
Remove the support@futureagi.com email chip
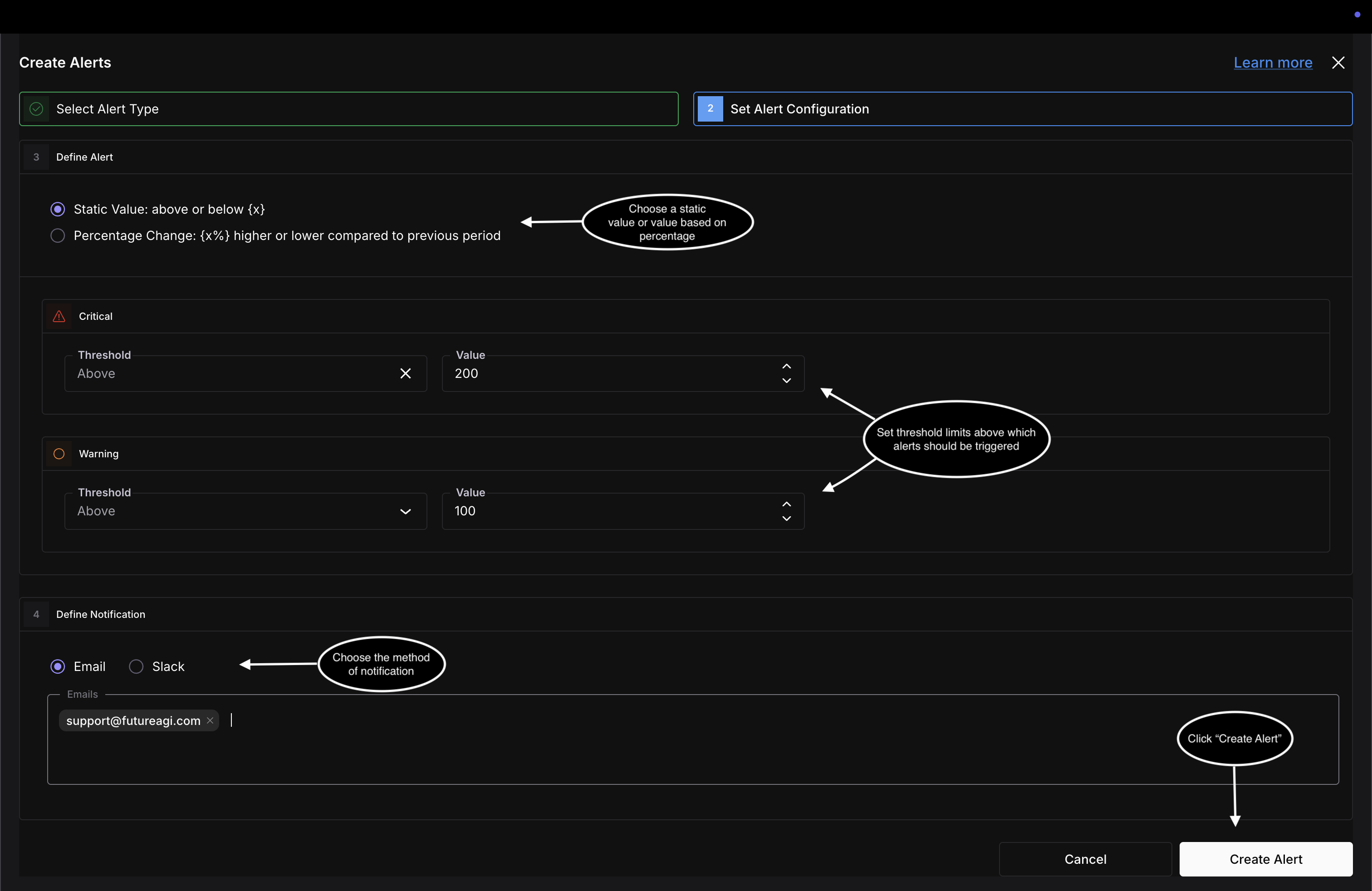pyautogui.click(x=210, y=720)
